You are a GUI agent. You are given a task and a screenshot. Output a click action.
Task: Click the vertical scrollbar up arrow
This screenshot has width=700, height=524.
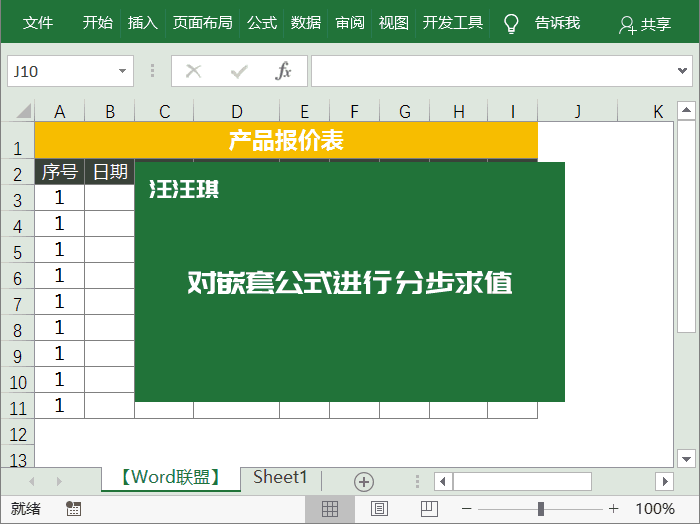pos(686,110)
